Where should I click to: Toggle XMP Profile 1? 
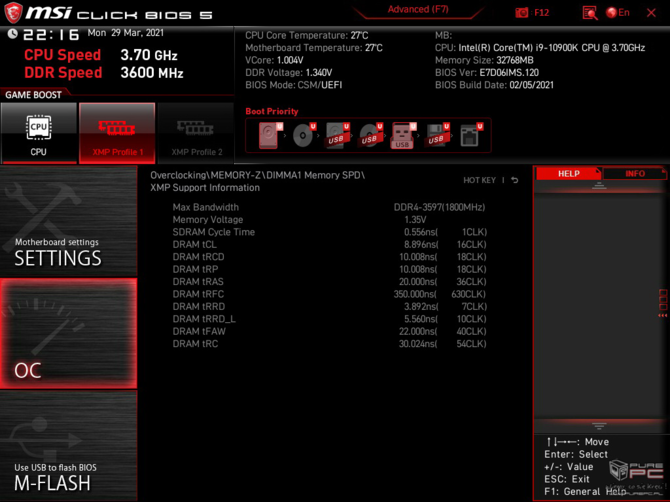[x=117, y=133]
